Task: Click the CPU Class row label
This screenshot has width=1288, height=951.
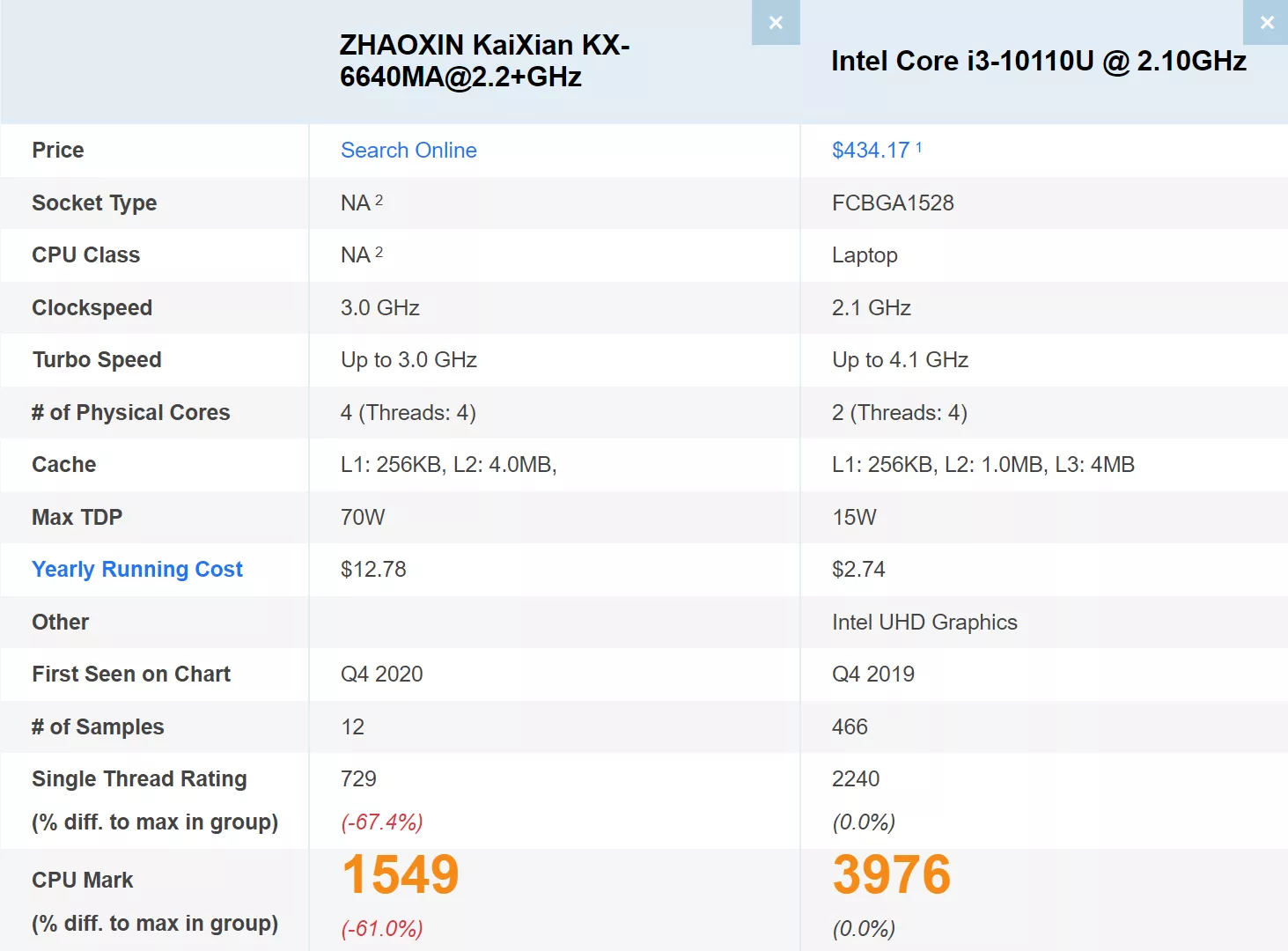Action: pyautogui.click(x=86, y=255)
